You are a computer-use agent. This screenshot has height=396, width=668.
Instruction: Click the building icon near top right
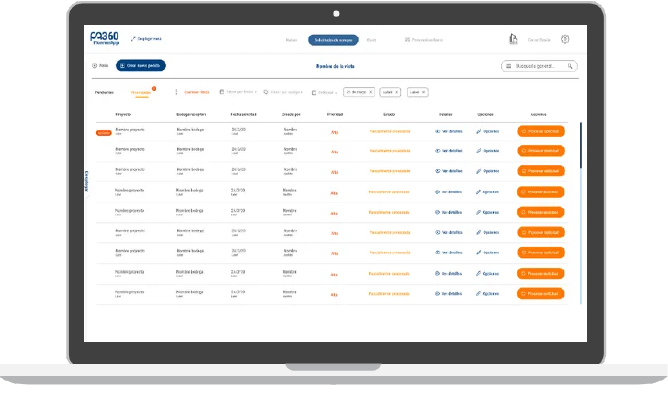click(x=513, y=39)
